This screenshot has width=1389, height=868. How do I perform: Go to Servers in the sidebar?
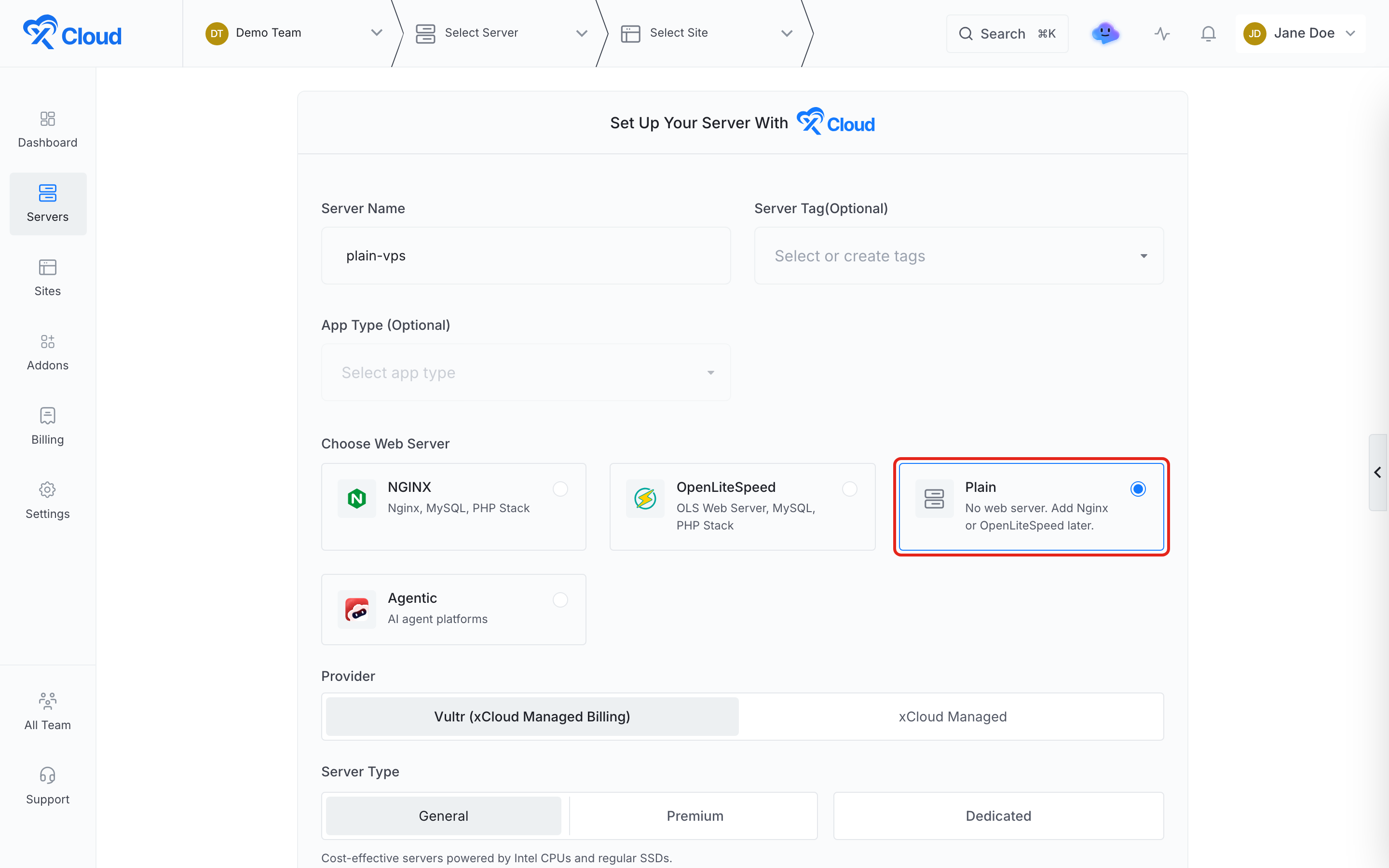pos(48,204)
